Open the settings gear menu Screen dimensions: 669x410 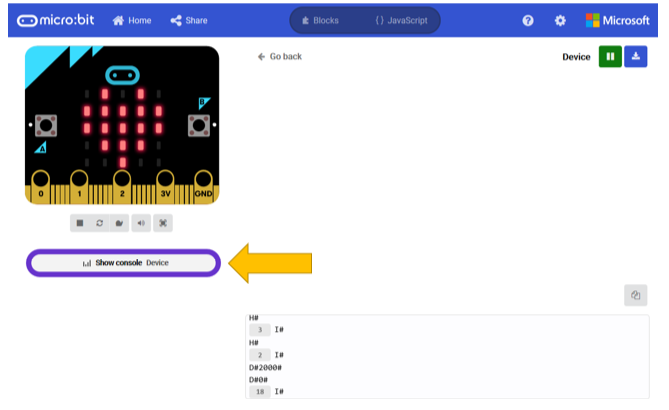560,20
